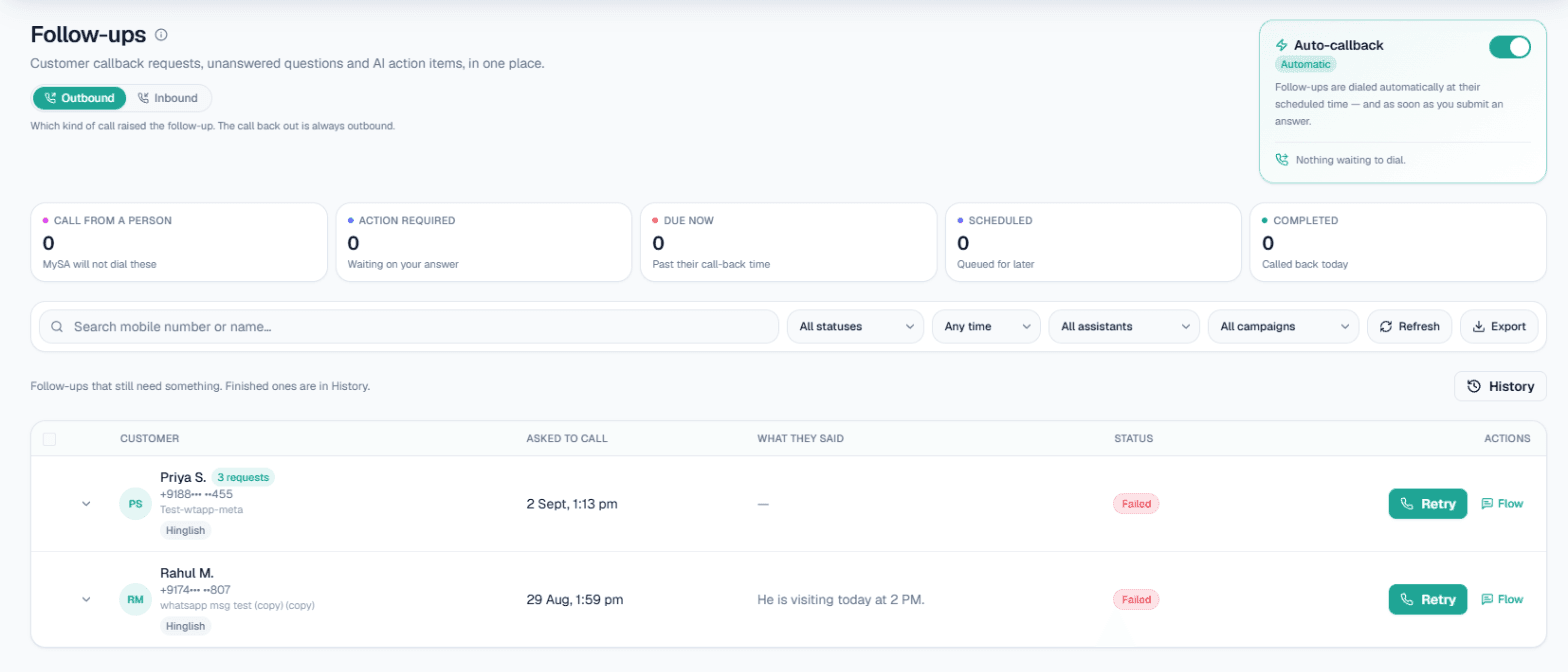Click the campaign name Test-wtapp-meta
The height and width of the screenshot is (672, 1568).
[x=201, y=509]
